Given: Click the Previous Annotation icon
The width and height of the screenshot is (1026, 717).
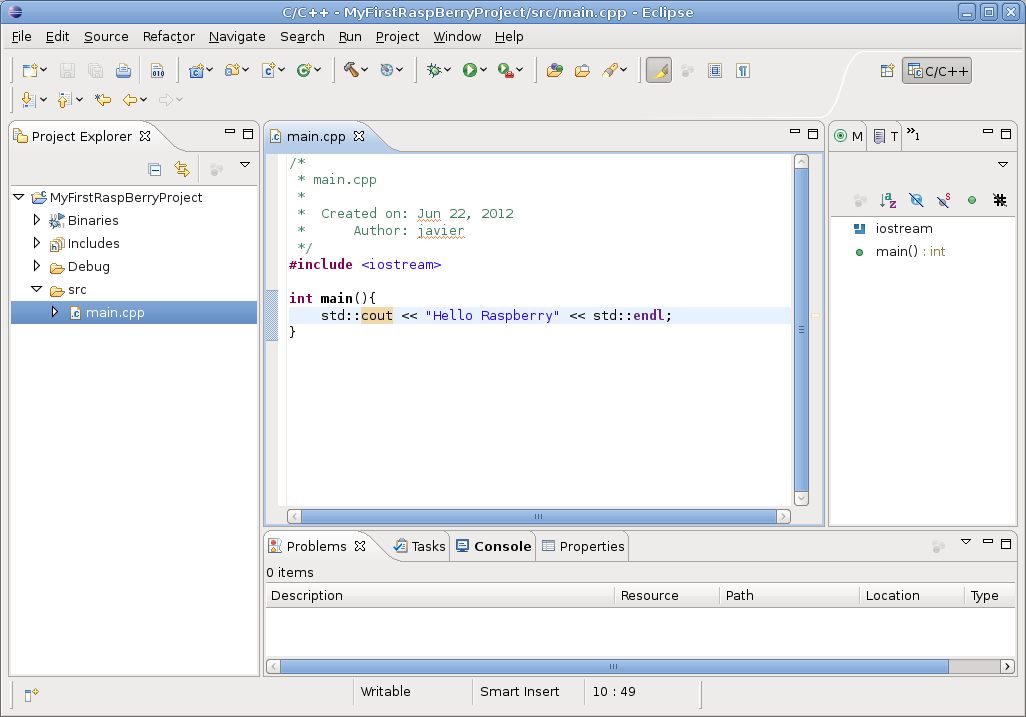Looking at the screenshot, I should (x=64, y=99).
